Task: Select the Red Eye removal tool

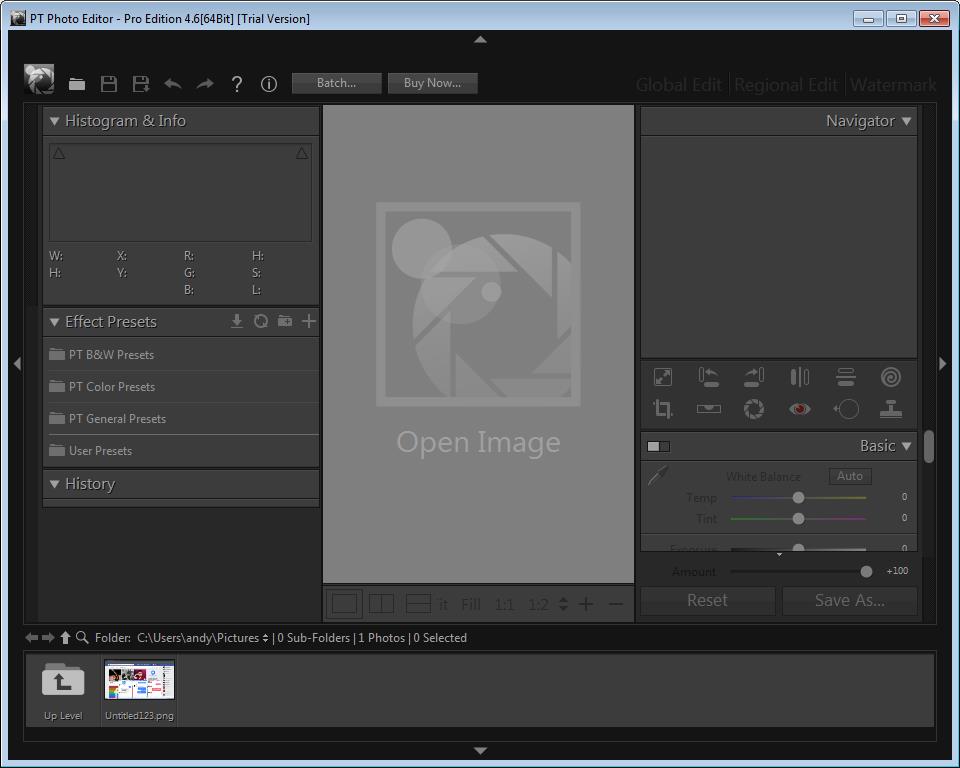Action: click(800, 409)
